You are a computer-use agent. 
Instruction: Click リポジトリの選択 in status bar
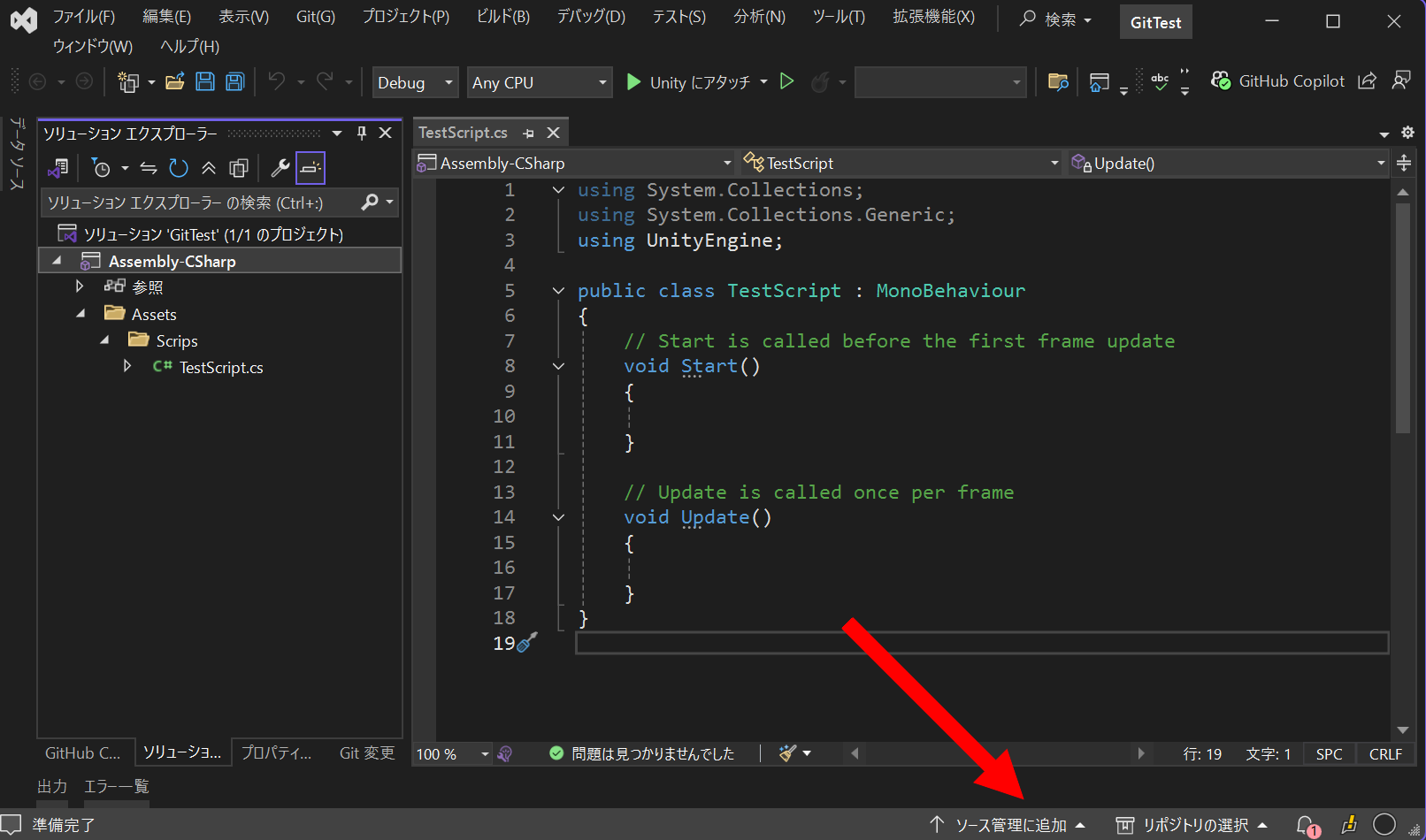click(1192, 825)
